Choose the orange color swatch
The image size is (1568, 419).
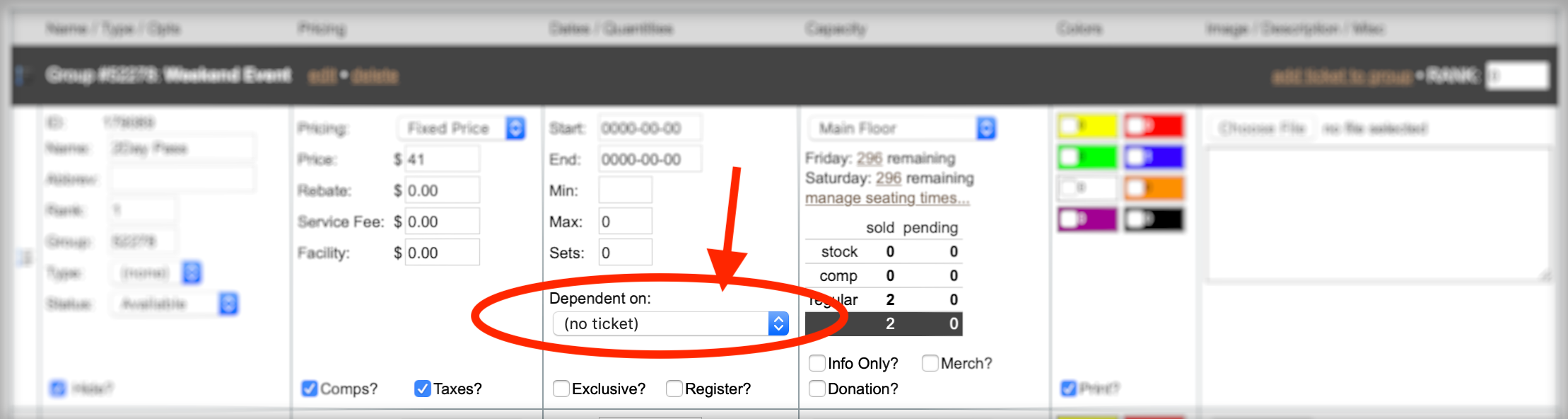(x=1154, y=188)
